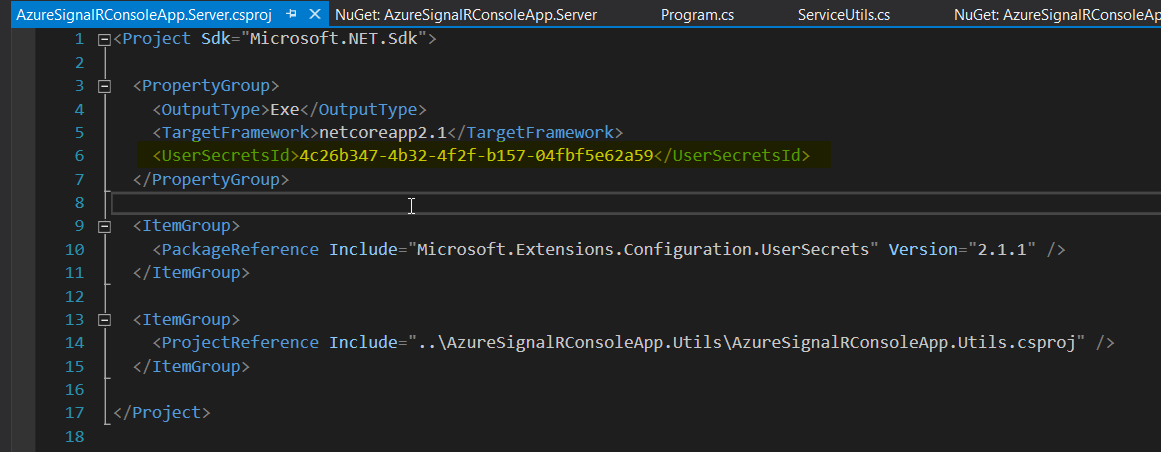Viewport: 1161px width, 452px height.
Task: Pin the AzureSignalRConsoleApp.Server.csproj tab
Action: [292, 14]
